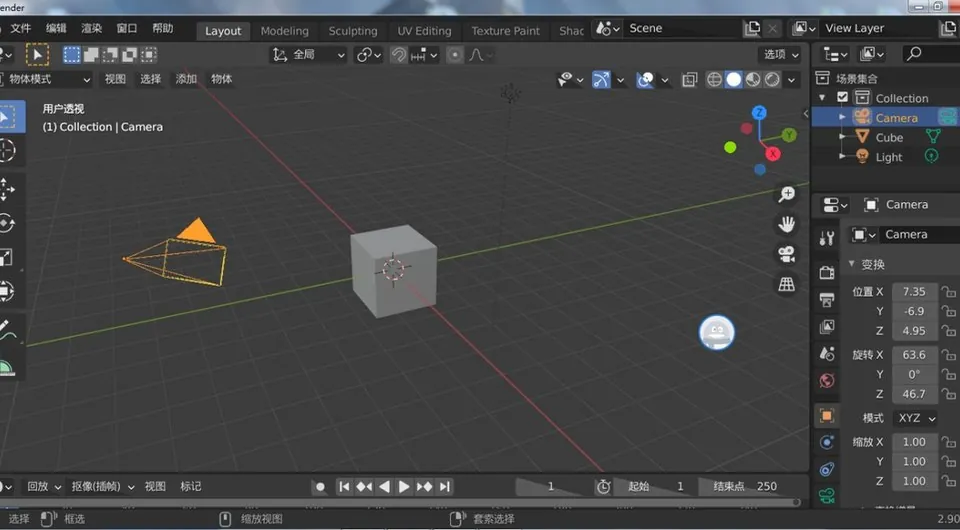Expand the Camera item in outliner
The width and height of the screenshot is (960, 530).
[842, 118]
